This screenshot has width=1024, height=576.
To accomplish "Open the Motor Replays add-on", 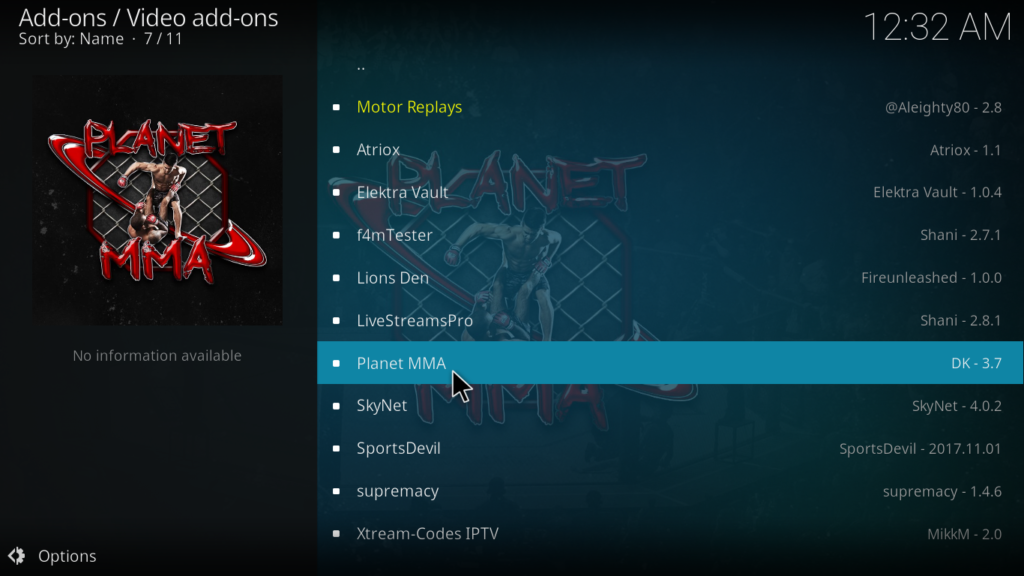I will coord(670,107).
